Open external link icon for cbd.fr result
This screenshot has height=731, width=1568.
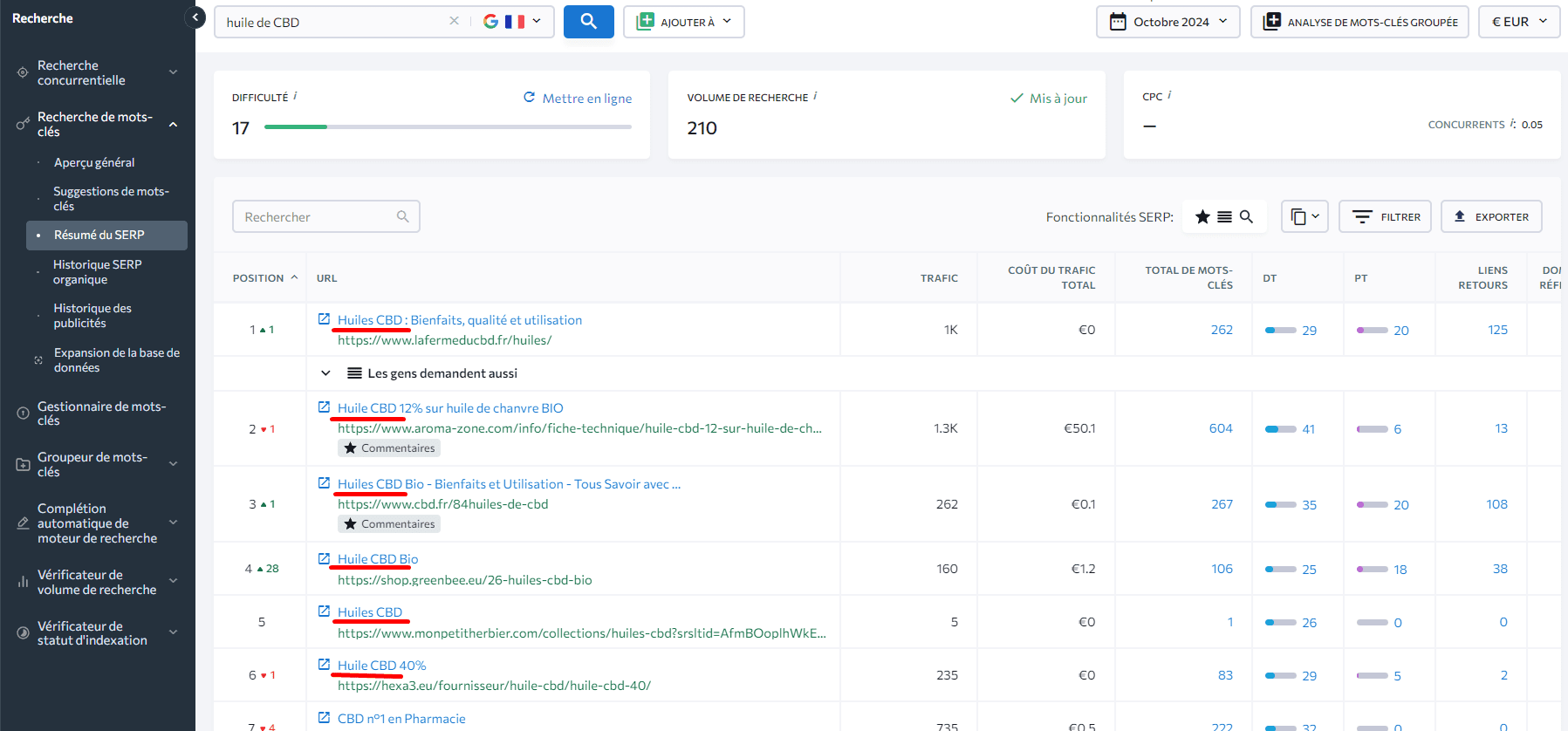(324, 483)
